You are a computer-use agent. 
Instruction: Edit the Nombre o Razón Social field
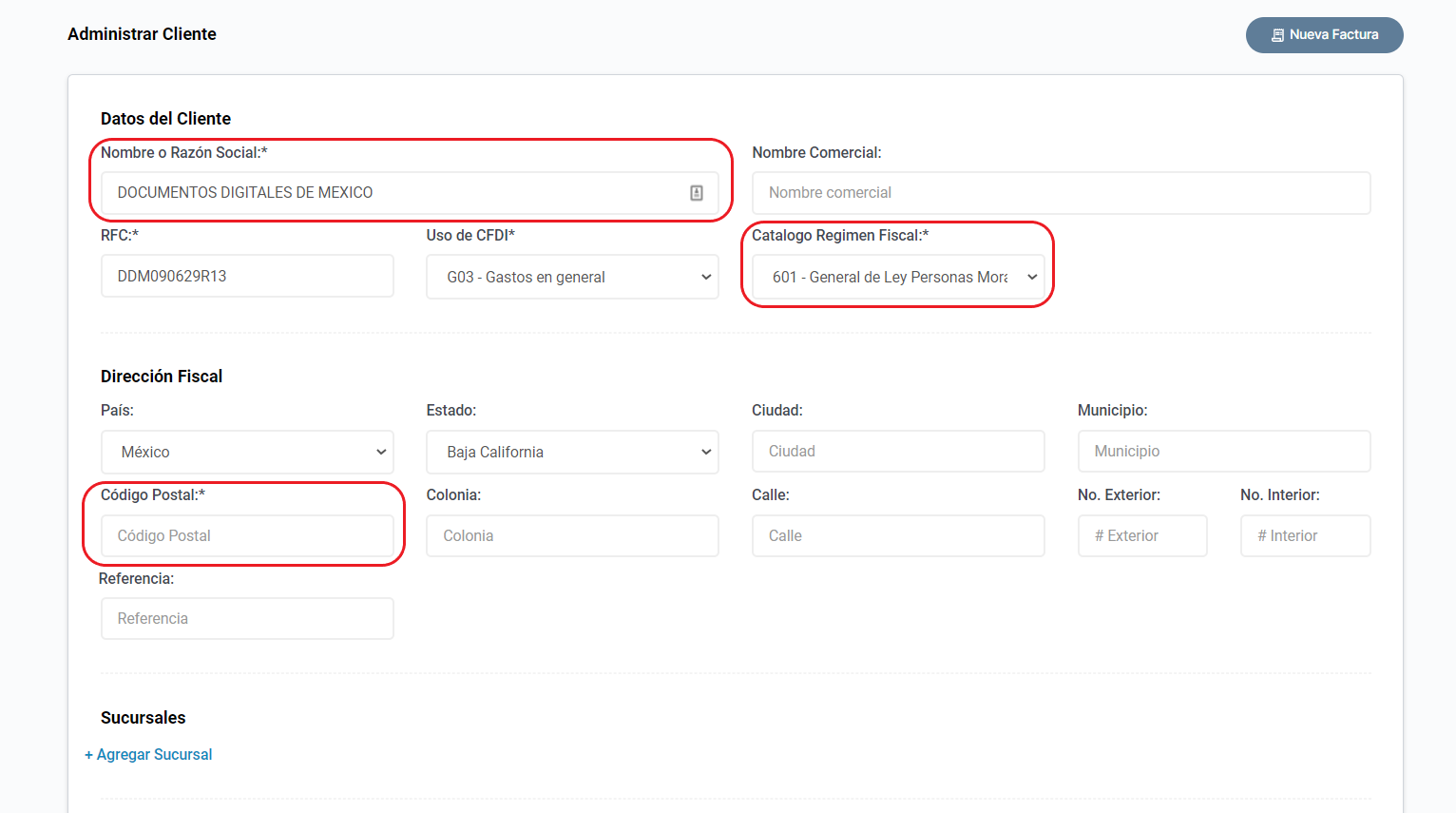click(x=410, y=193)
